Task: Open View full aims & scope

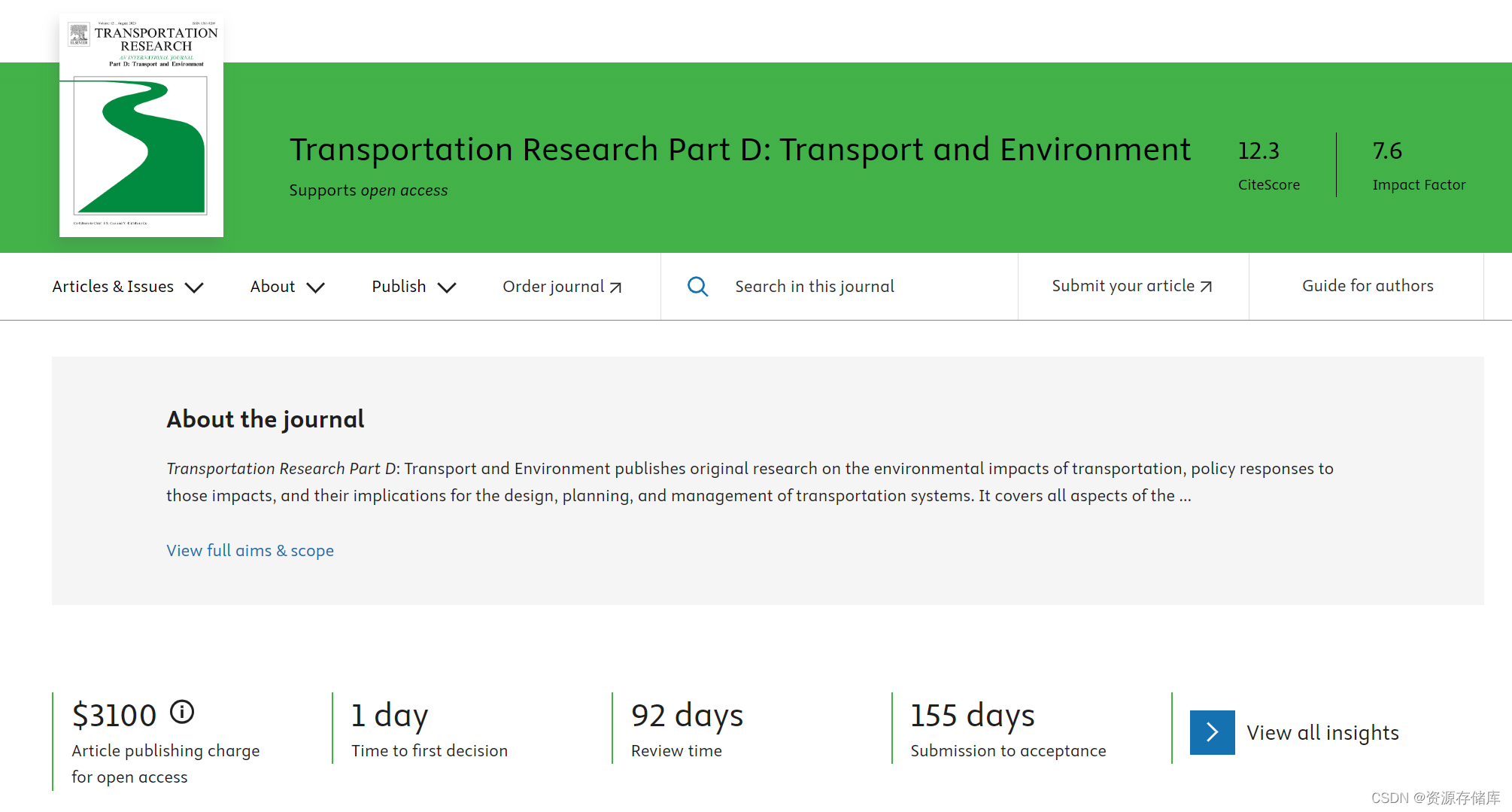Action: tap(250, 550)
